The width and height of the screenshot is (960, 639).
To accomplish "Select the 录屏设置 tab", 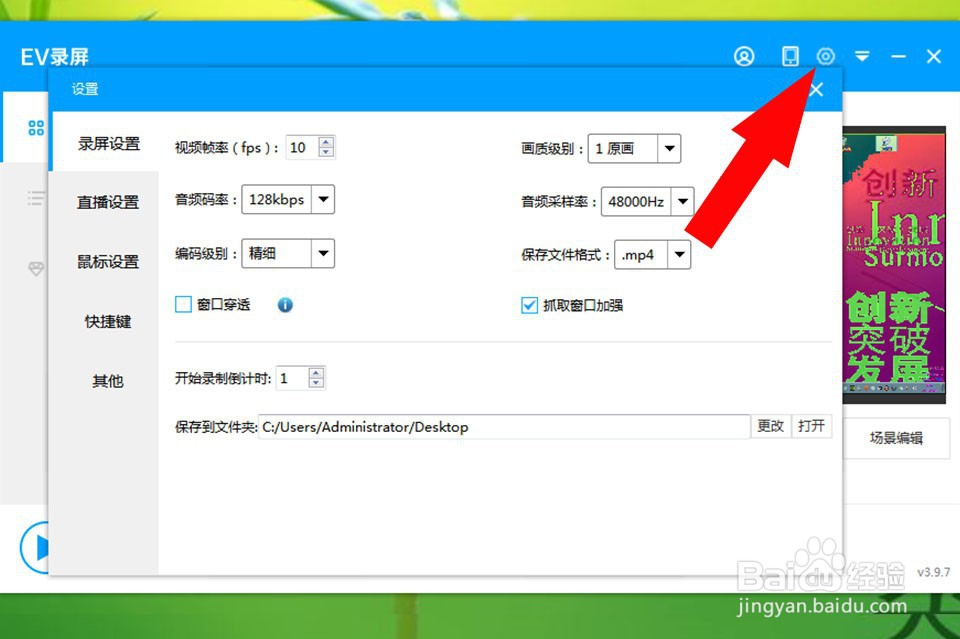I will (x=108, y=144).
